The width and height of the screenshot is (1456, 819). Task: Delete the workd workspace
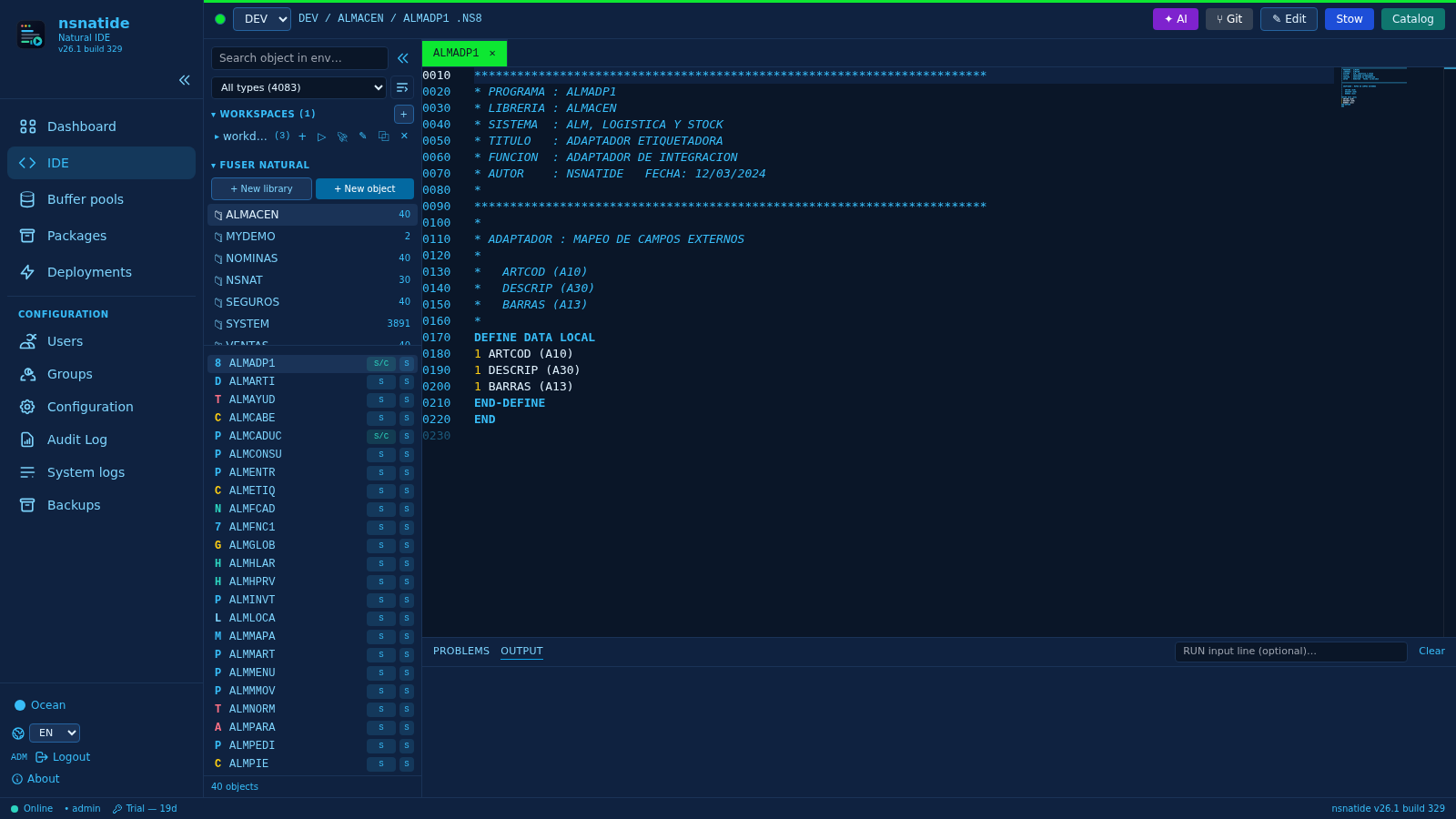404,136
